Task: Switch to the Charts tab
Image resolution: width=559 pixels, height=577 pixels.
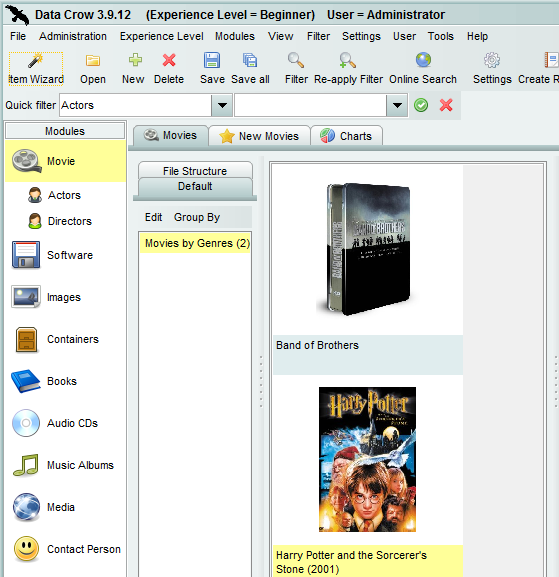Action: click(x=347, y=136)
